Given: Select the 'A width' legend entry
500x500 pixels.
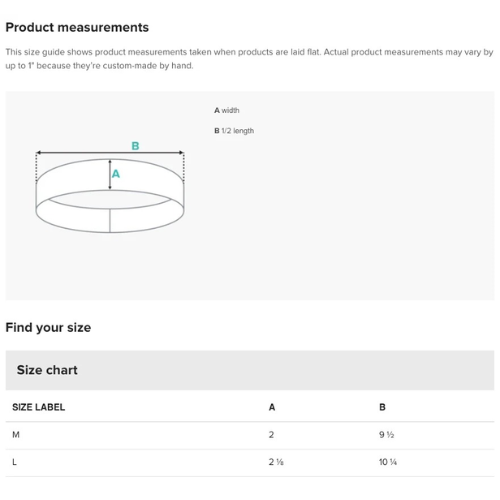Looking at the screenshot, I should click(x=227, y=110).
